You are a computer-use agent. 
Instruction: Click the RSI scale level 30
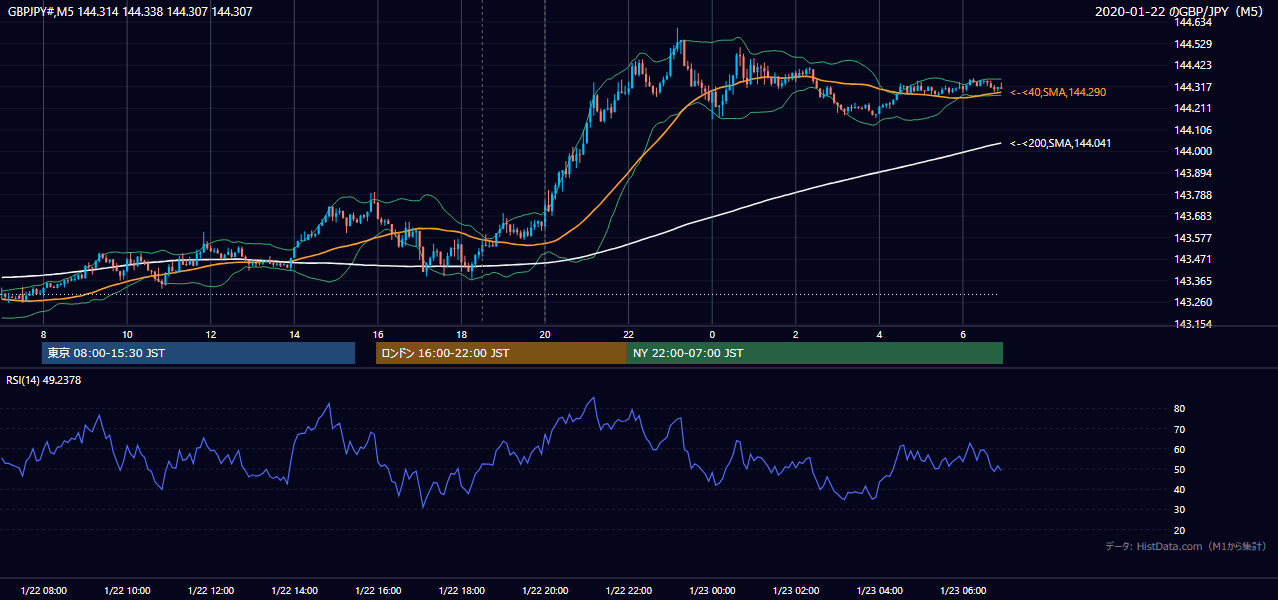[x=1179, y=510]
